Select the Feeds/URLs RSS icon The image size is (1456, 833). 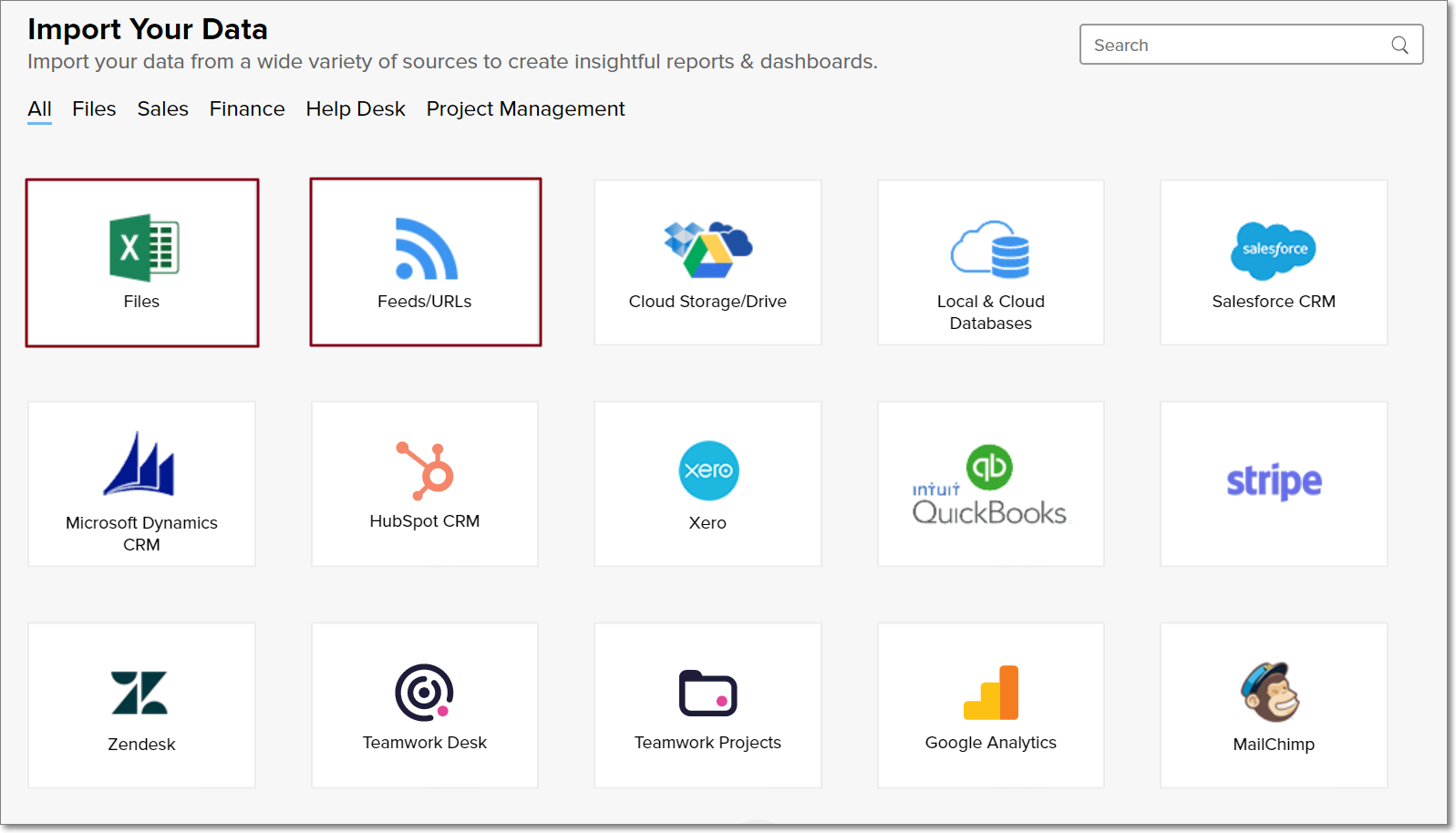tap(426, 249)
